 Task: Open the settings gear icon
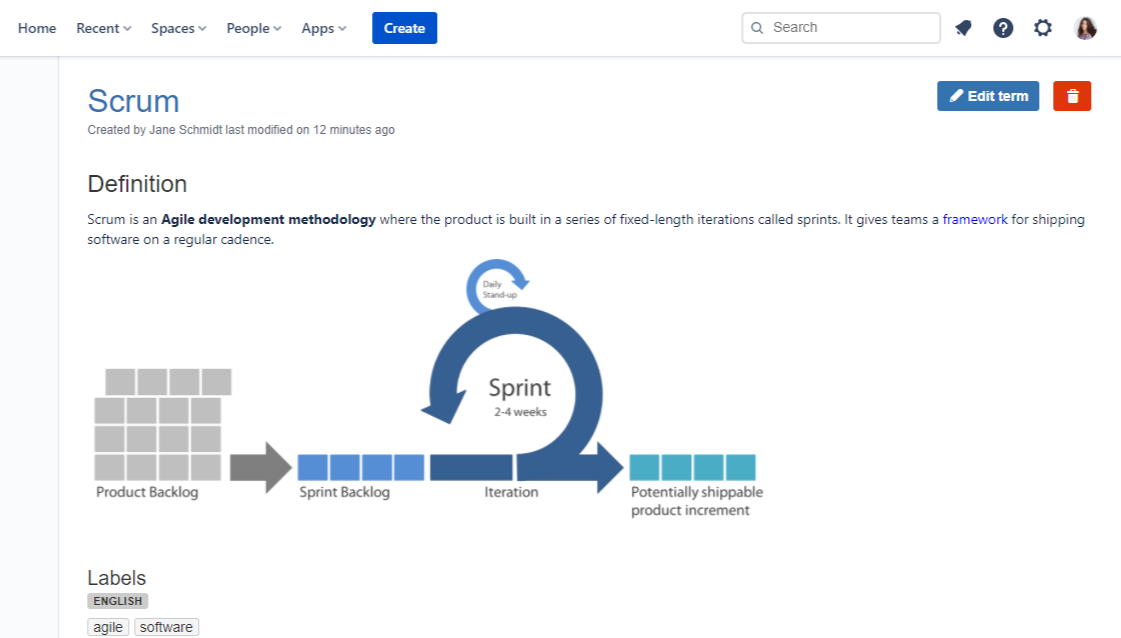pyautogui.click(x=1043, y=28)
